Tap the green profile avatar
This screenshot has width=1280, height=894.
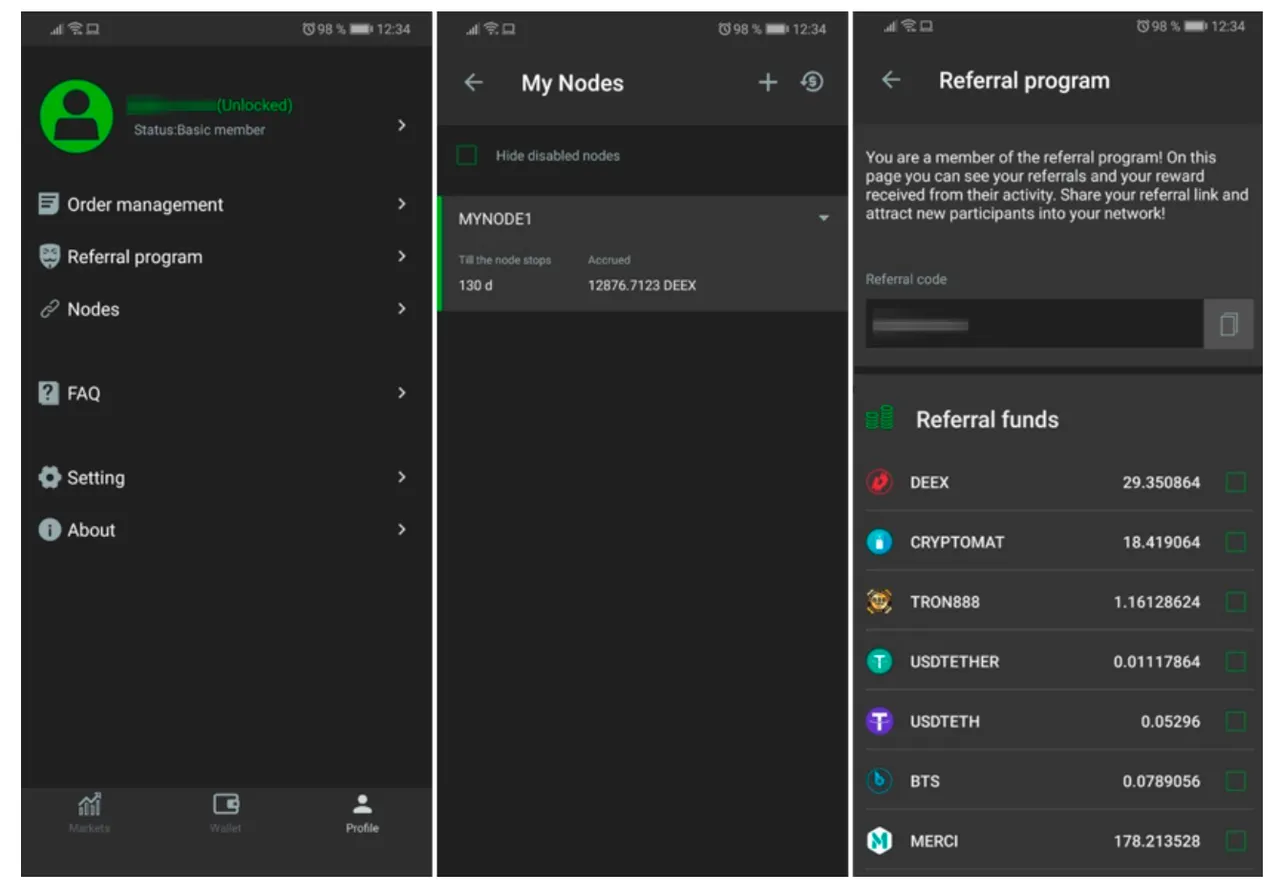click(x=76, y=116)
